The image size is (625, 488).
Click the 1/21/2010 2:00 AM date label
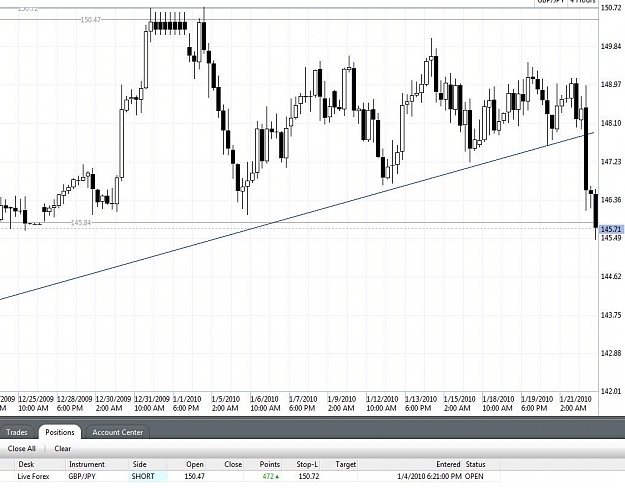tap(575, 403)
